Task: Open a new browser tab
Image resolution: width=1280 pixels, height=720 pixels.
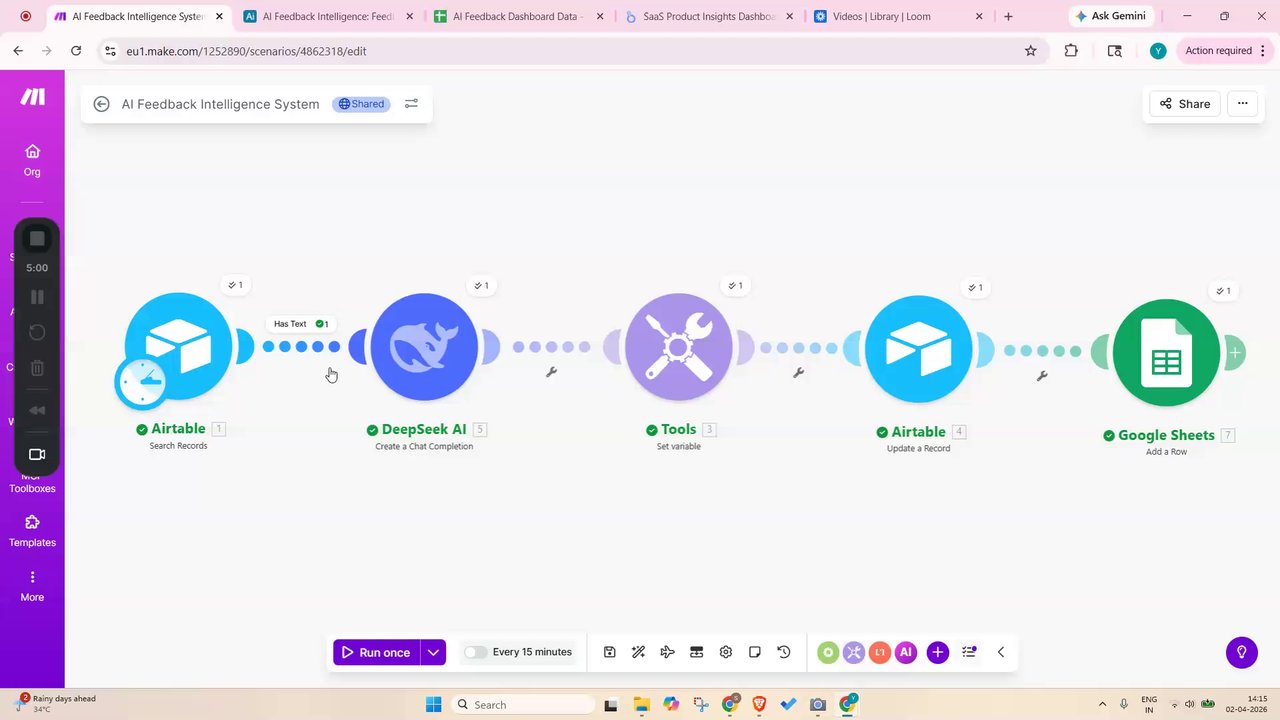Action: pyautogui.click(x=1008, y=17)
